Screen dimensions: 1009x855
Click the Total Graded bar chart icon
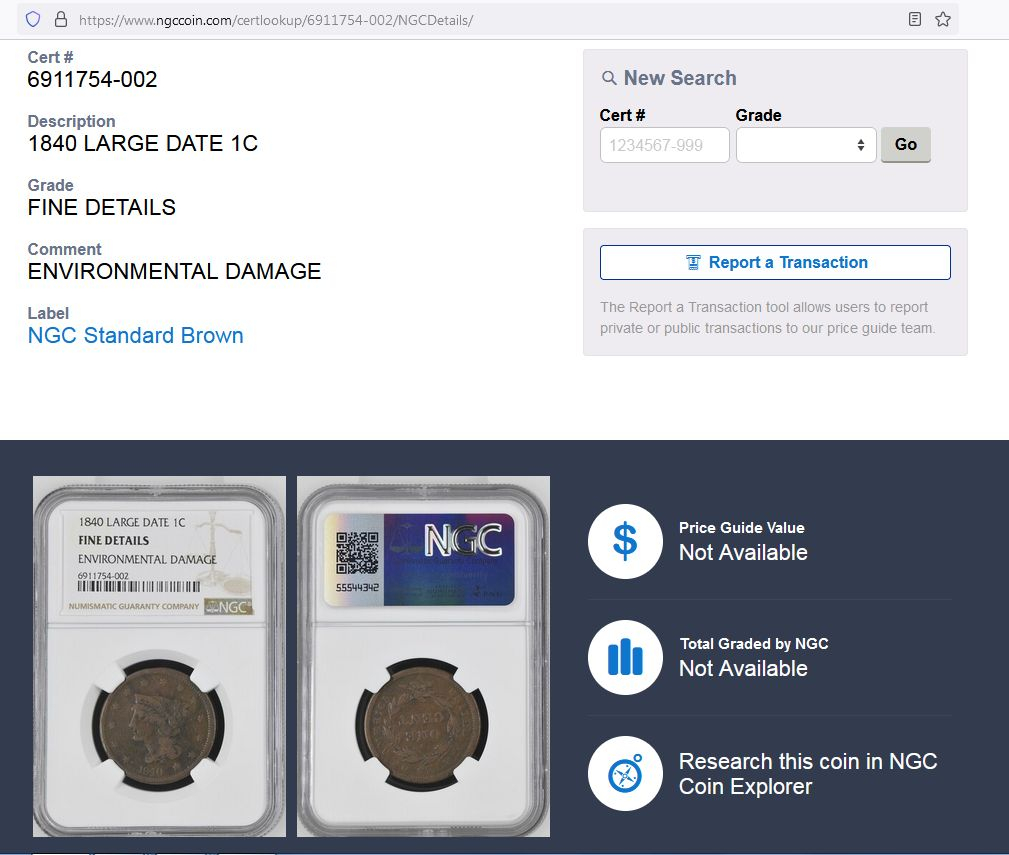point(625,657)
